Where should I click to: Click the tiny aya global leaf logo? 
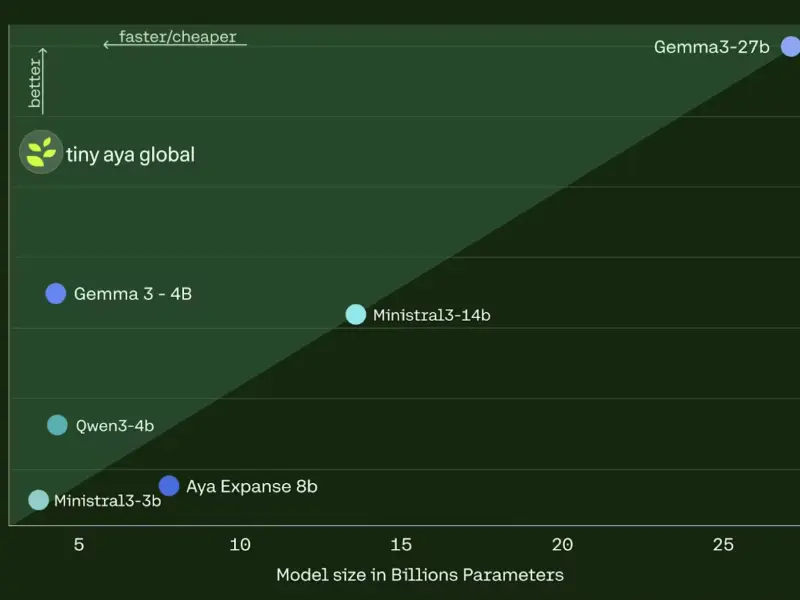pyautogui.click(x=41, y=152)
